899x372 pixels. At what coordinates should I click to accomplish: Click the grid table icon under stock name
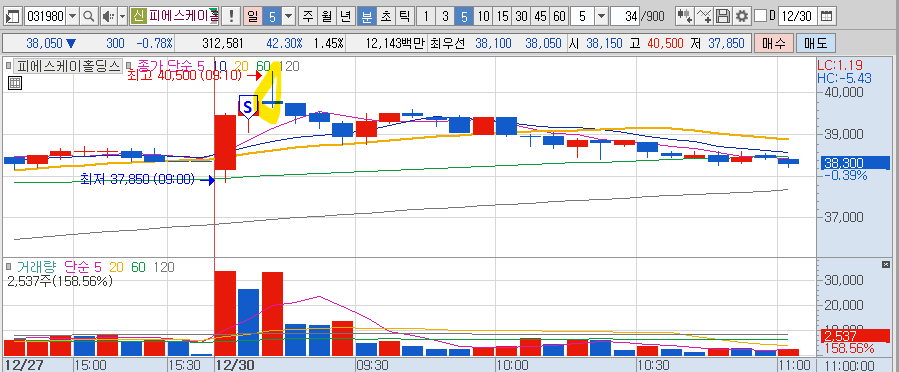pos(15,83)
